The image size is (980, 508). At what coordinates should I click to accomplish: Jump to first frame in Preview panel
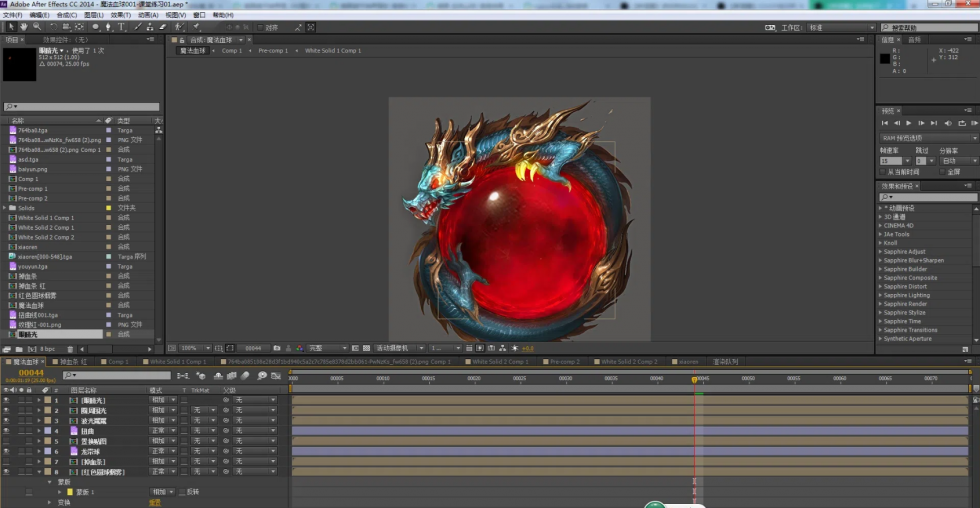884,123
